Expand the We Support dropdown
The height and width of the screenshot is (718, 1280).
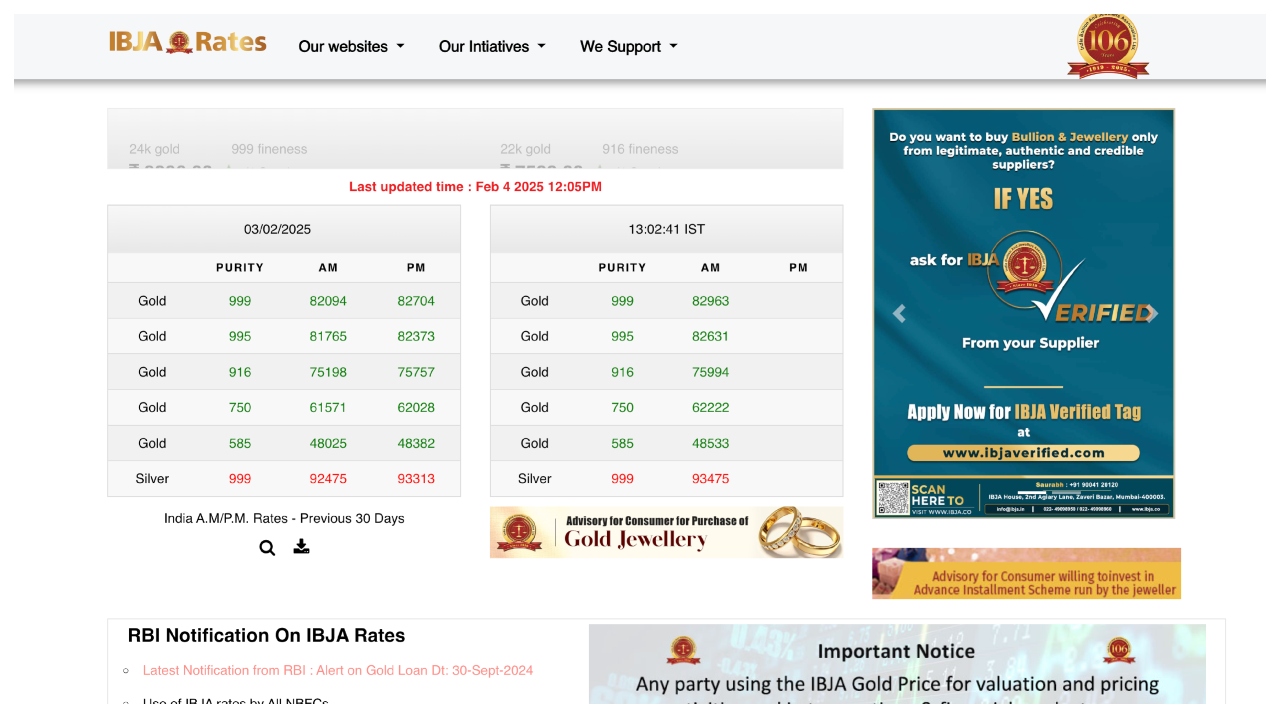coord(628,46)
